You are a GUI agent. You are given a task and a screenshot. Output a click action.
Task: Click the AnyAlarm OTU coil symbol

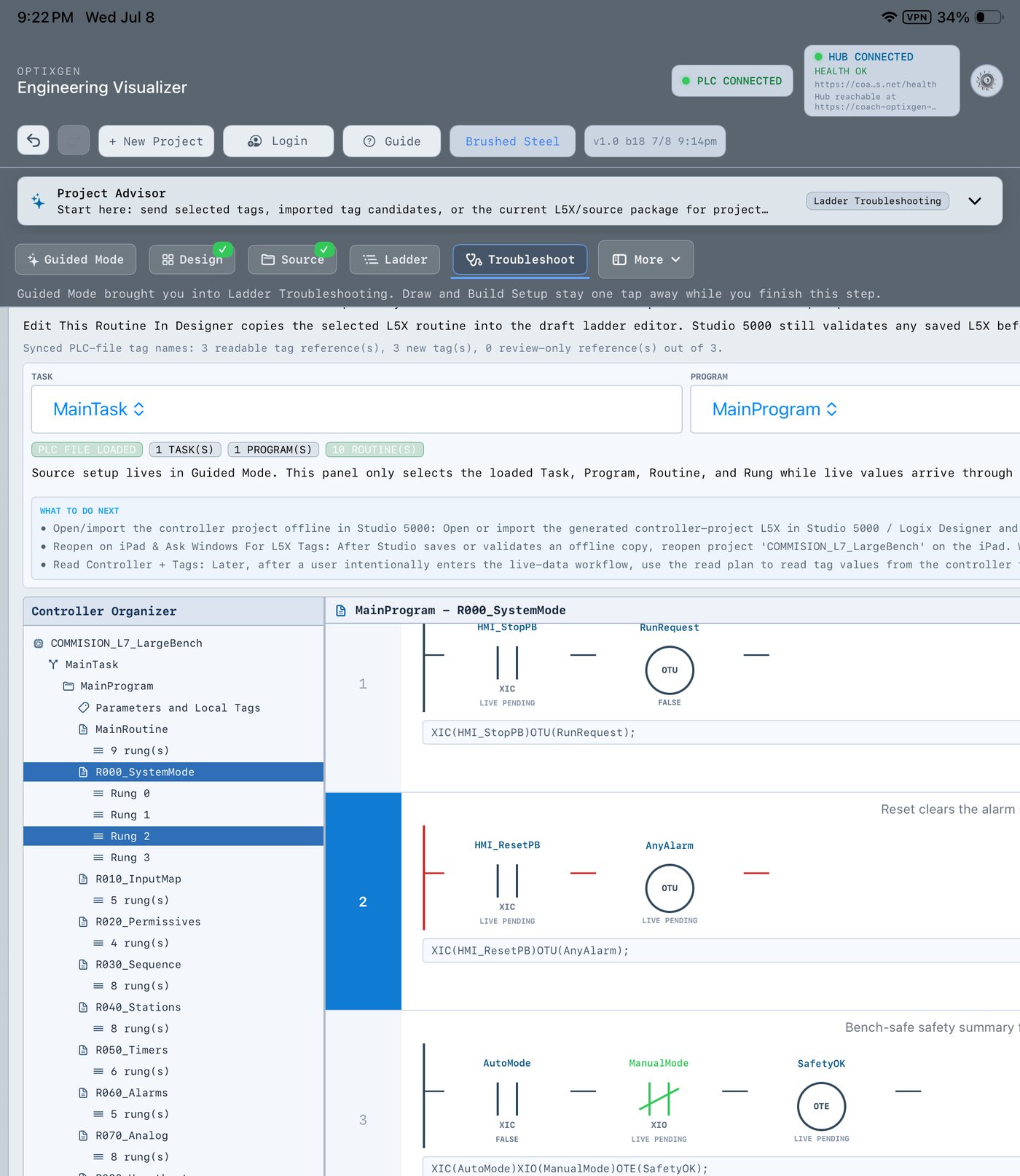(x=670, y=888)
